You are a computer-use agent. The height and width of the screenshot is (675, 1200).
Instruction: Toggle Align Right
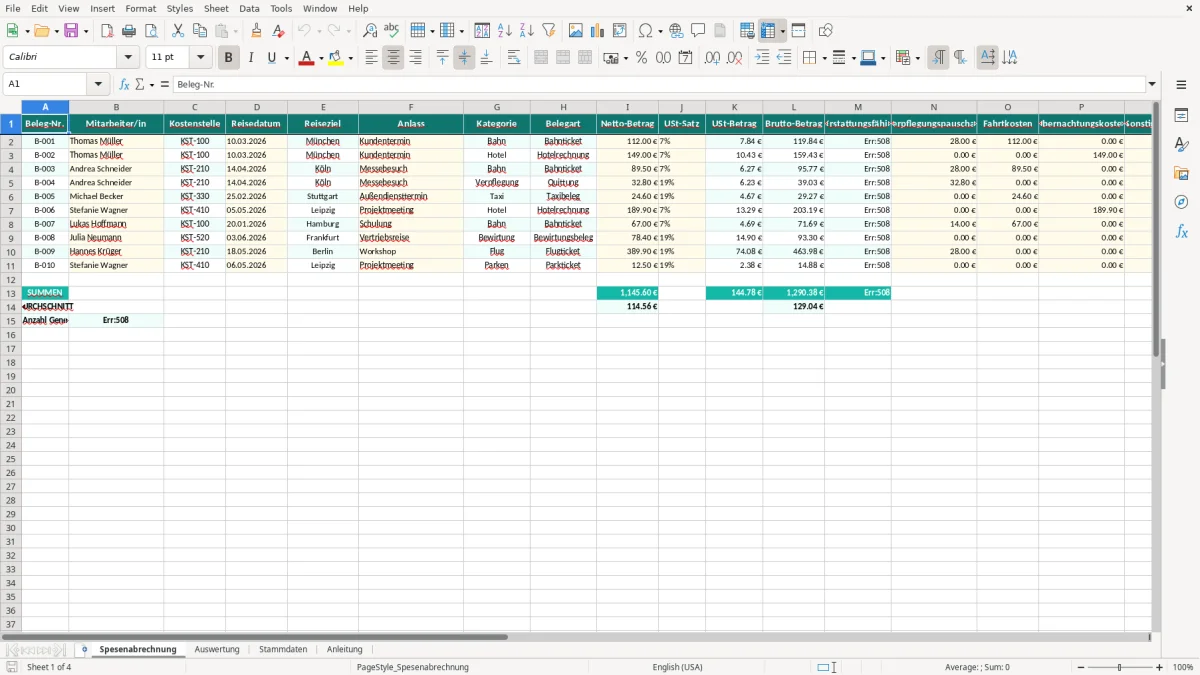pyautogui.click(x=415, y=58)
